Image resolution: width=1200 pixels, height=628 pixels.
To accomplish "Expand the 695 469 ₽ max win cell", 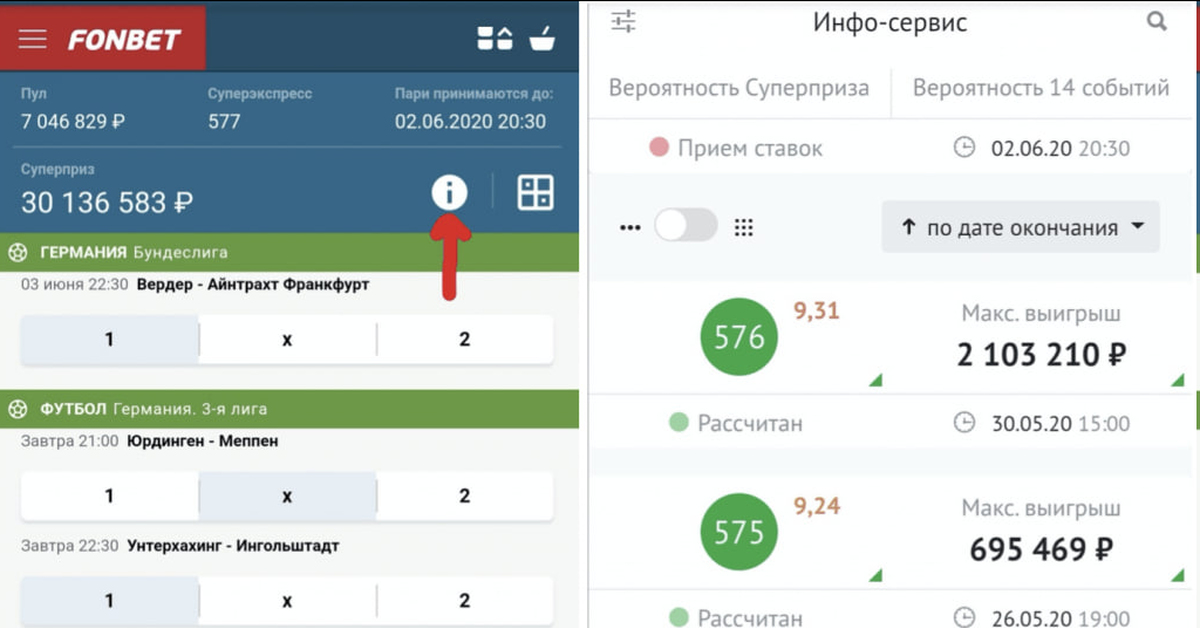I will [1177, 575].
